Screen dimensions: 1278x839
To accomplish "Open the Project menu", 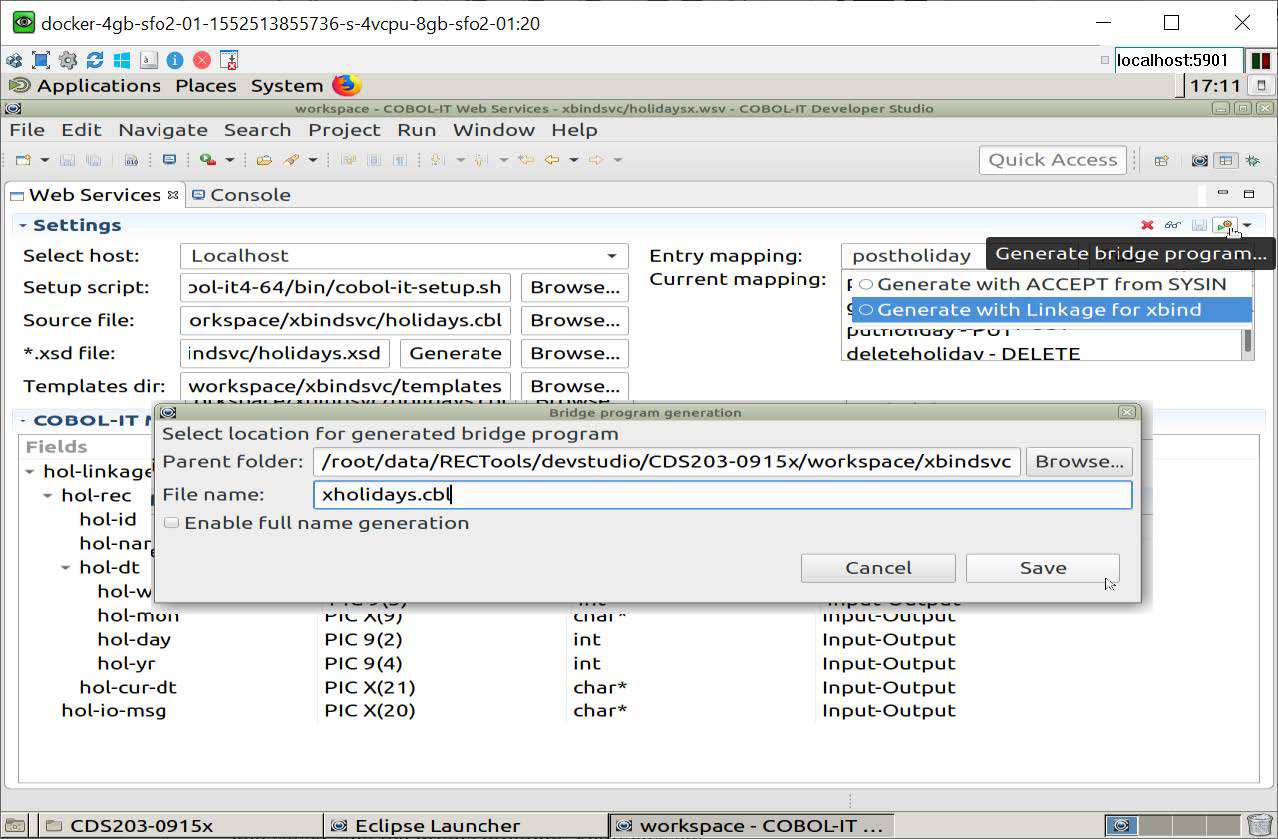I will pyautogui.click(x=344, y=130).
